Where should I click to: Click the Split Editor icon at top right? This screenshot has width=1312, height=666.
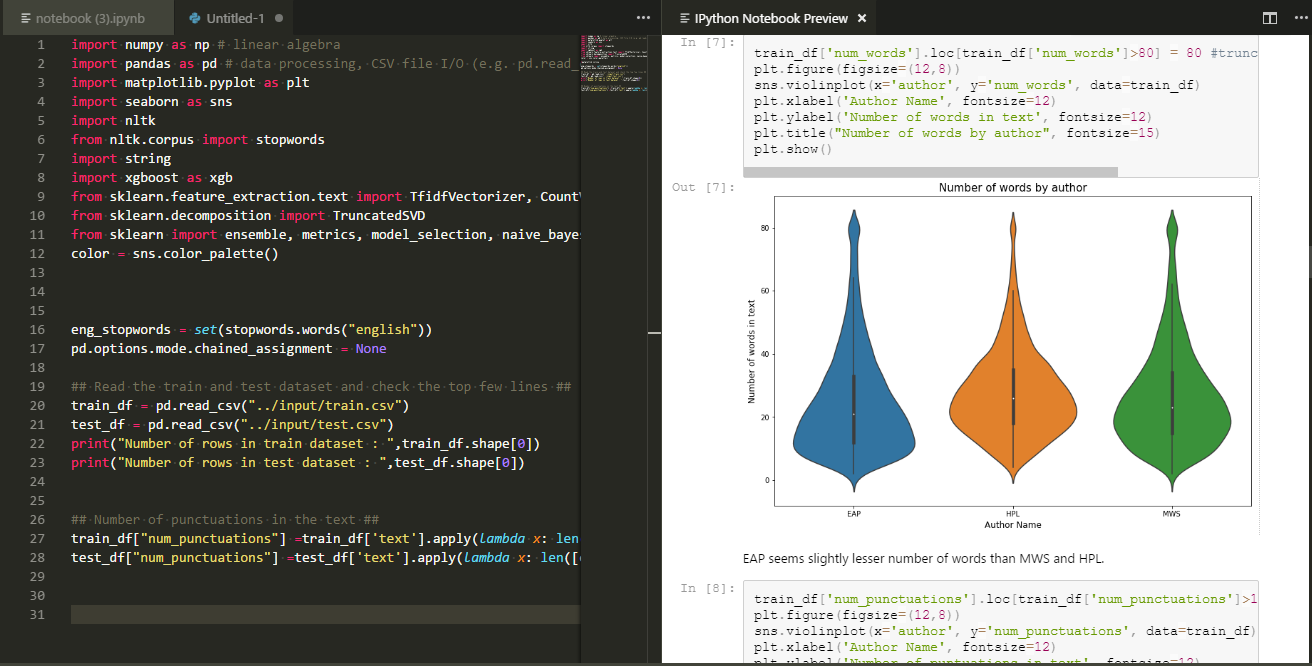coord(1269,17)
